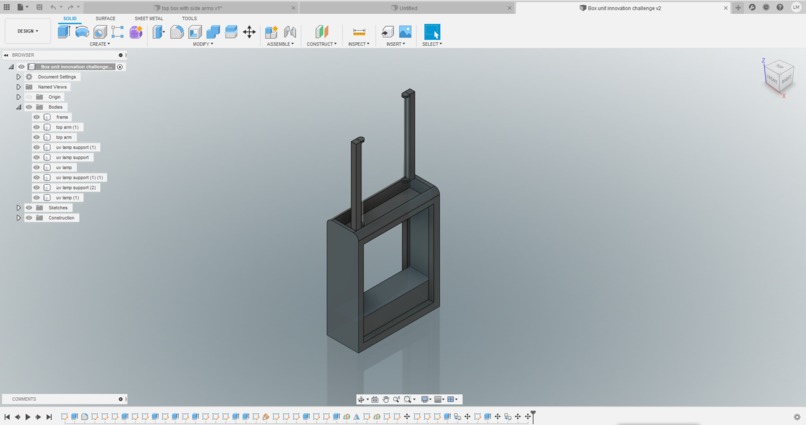Activate the Select tool icon
Viewport: 806px width, 425px height.
tap(432, 32)
